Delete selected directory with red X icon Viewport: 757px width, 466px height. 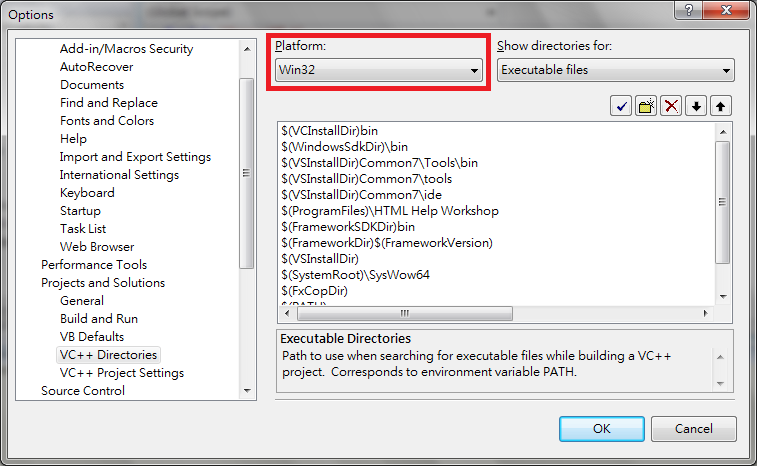coord(672,106)
